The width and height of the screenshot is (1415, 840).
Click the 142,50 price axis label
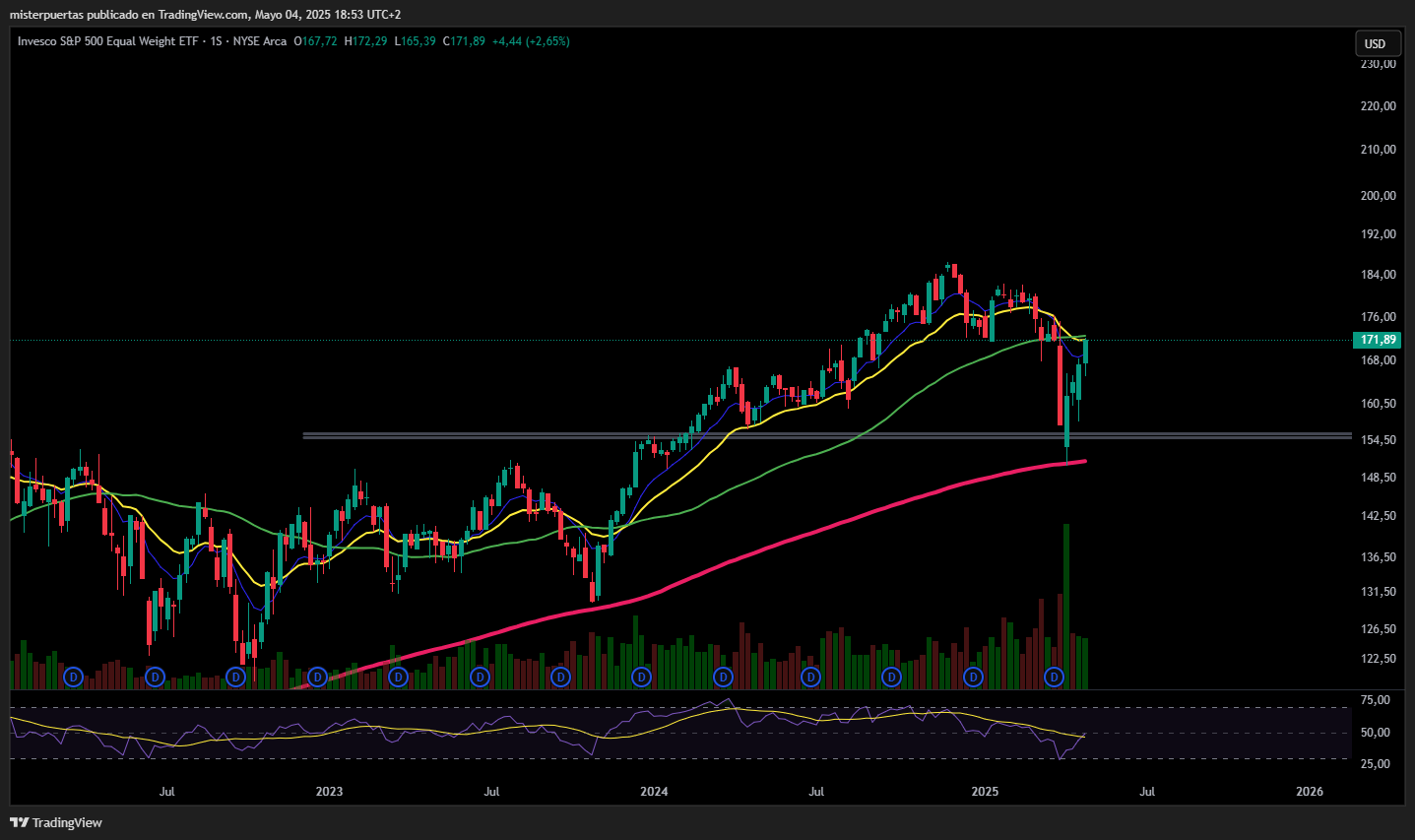click(x=1378, y=516)
